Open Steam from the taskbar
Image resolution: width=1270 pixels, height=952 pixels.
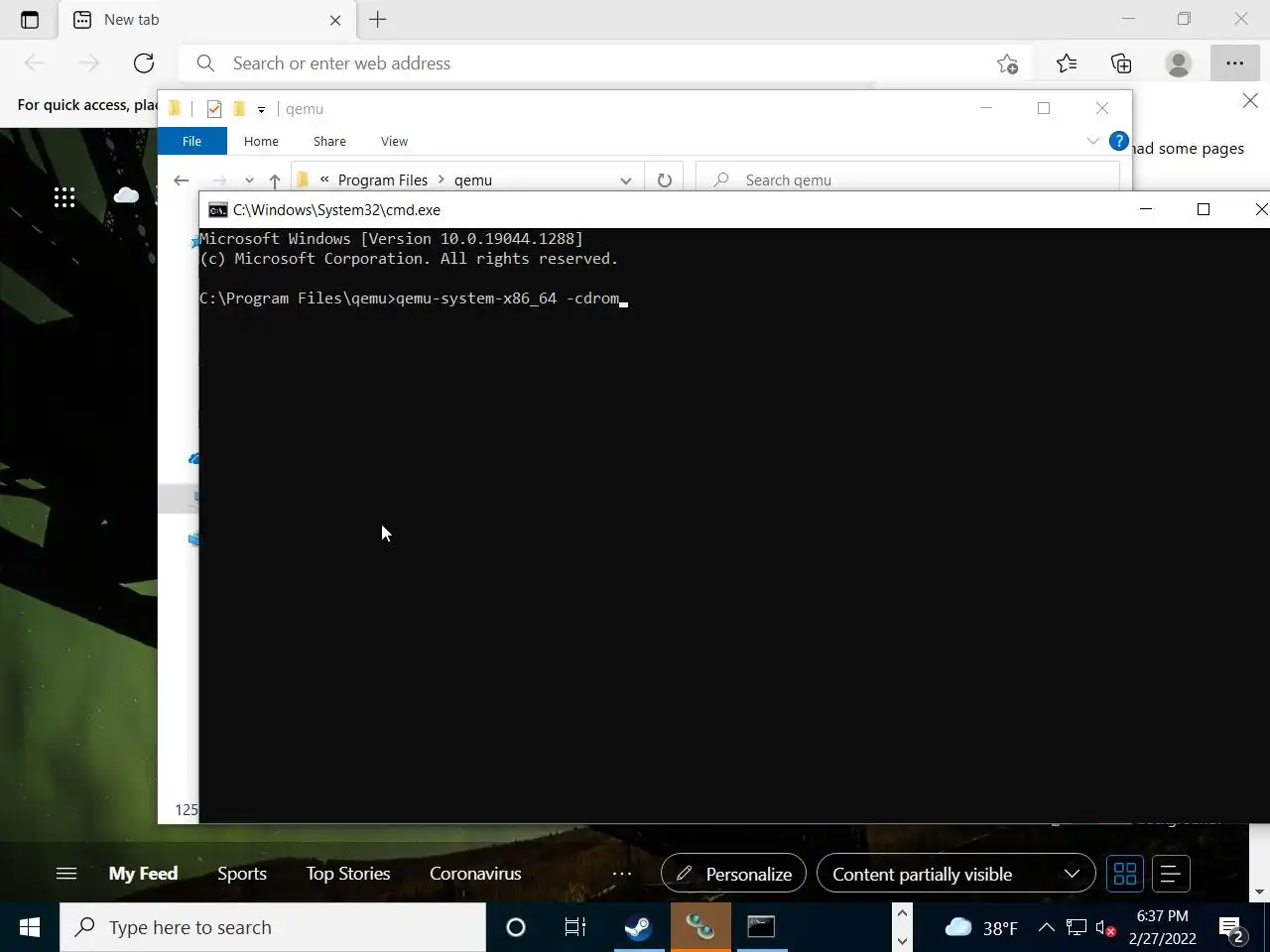point(638,927)
